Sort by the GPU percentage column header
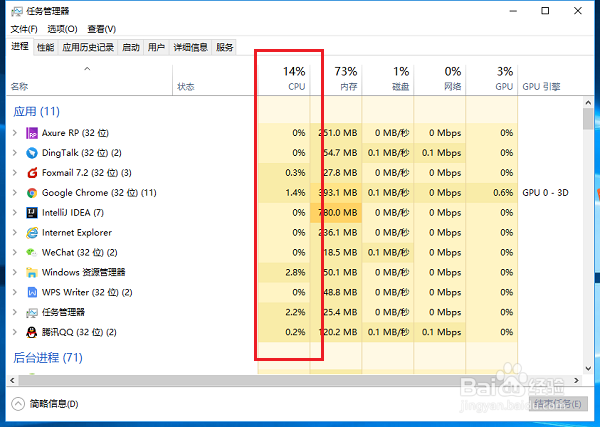The image size is (600, 427). (492, 80)
